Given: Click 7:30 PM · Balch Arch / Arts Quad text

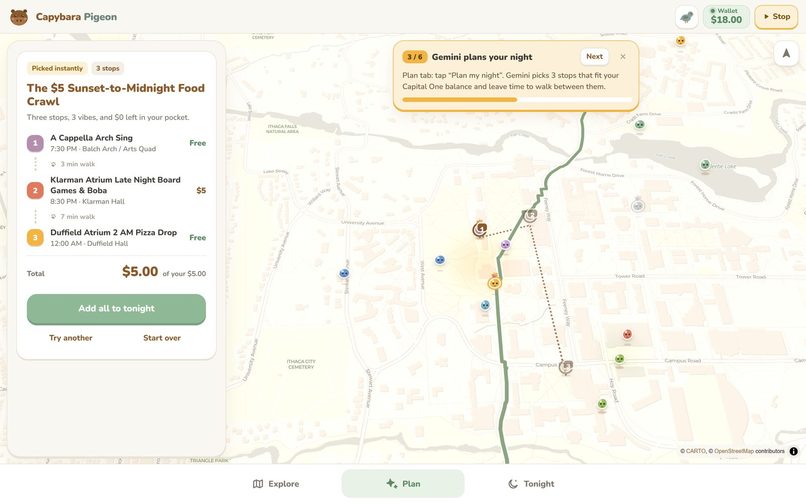Looking at the screenshot, I should (103, 149).
